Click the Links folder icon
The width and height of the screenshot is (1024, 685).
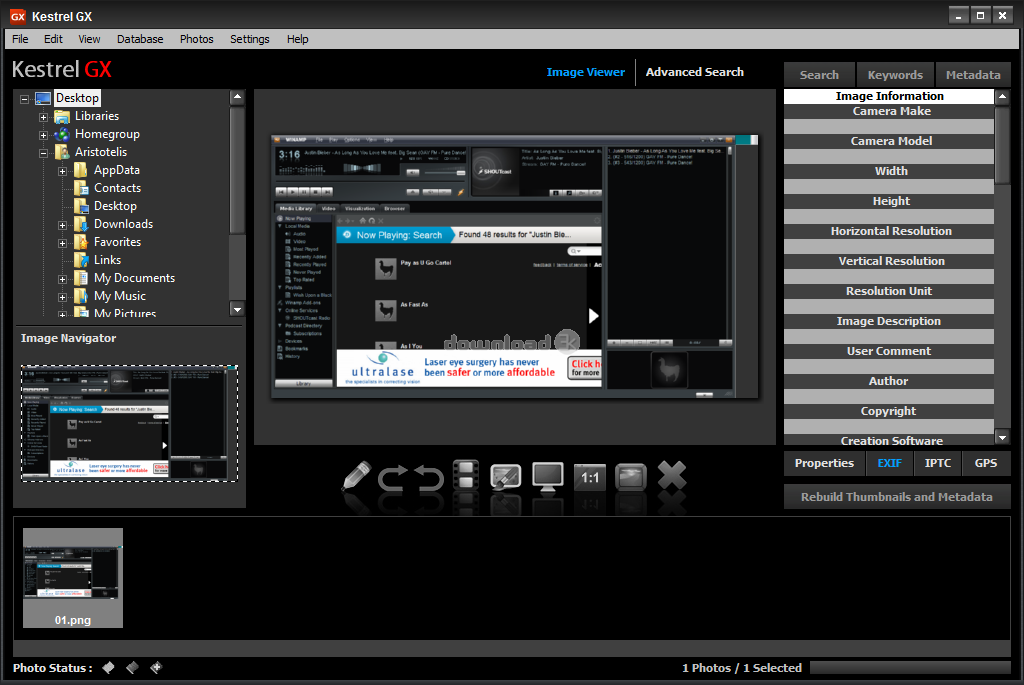pyautogui.click(x=81, y=260)
